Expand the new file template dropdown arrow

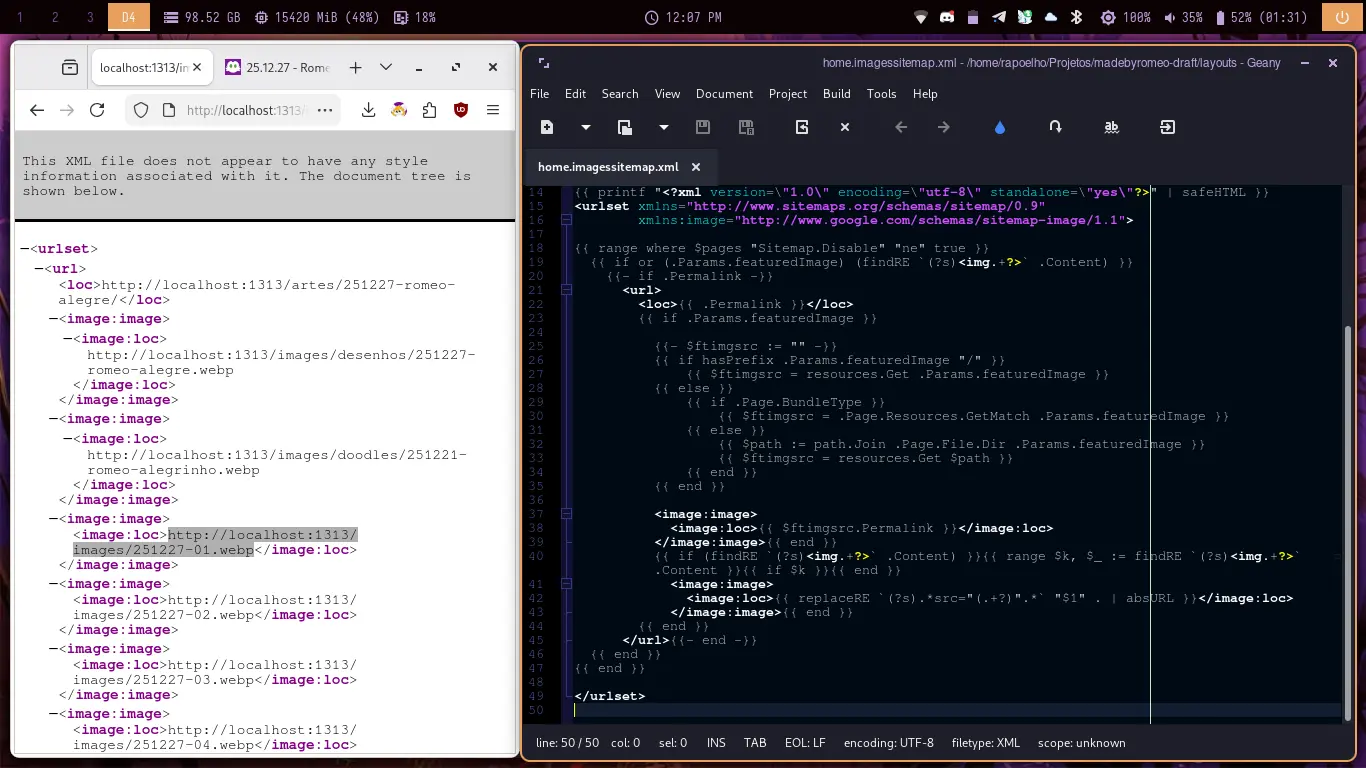(586, 127)
